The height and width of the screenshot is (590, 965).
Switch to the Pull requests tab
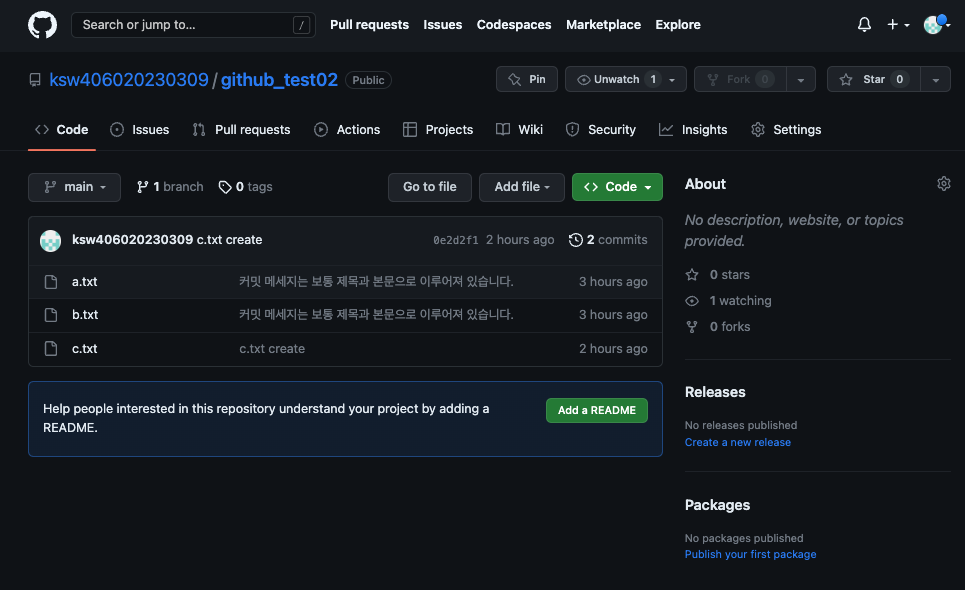click(241, 130)
